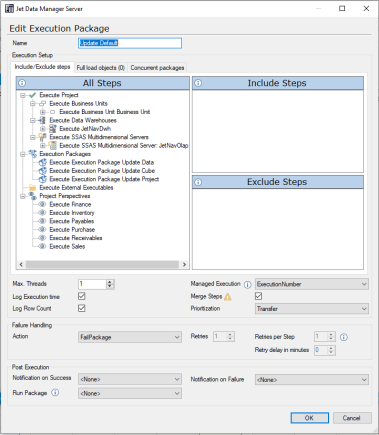Click the Managed Execution info icon
The image size is (379, 435).
pyautogui.click(x=247, y=285)
